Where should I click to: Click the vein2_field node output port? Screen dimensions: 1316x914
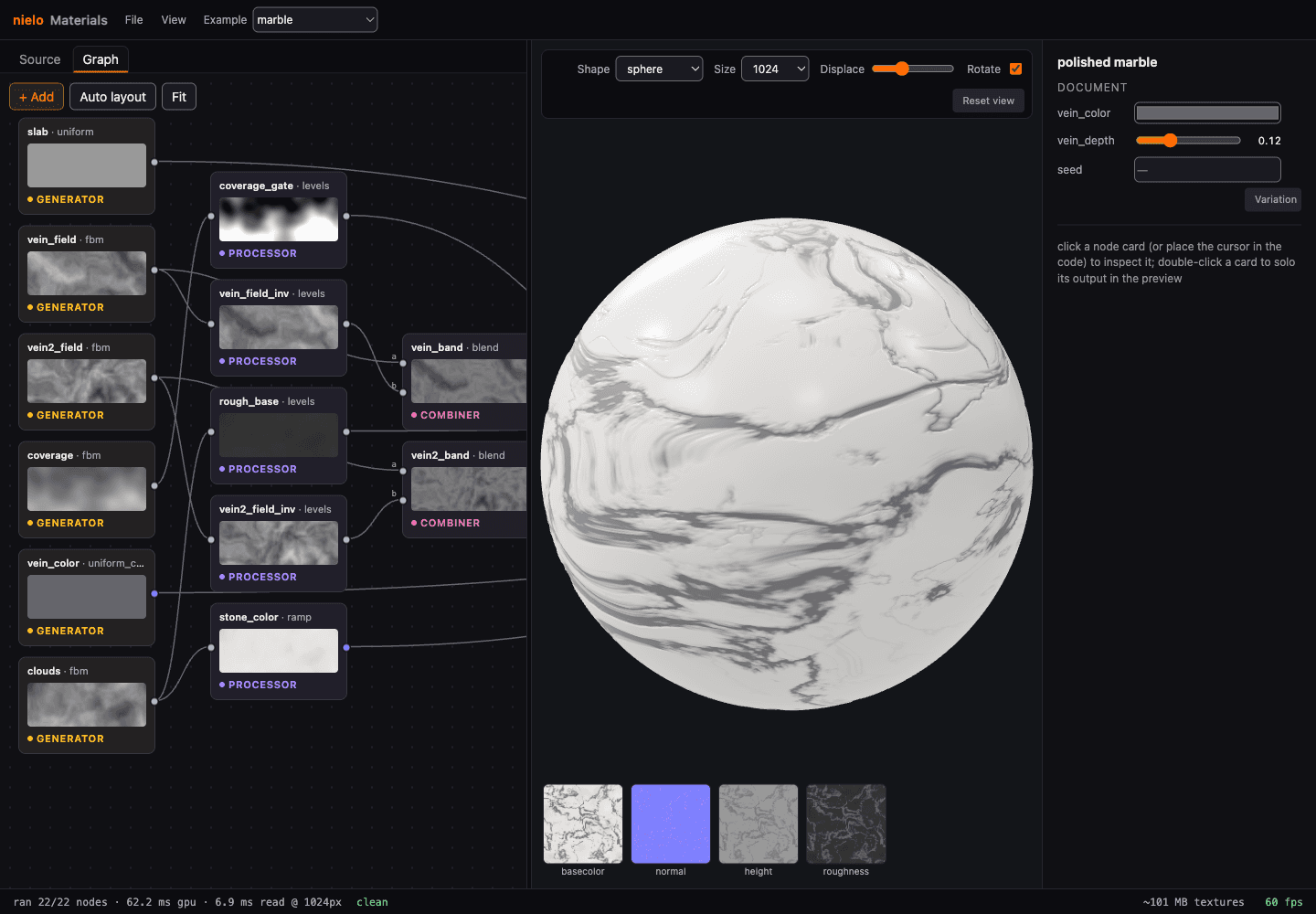point(154,377)
